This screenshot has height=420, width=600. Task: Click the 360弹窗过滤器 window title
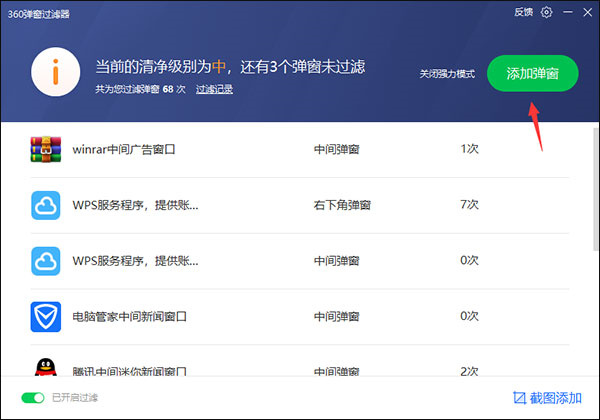(39, 14)
